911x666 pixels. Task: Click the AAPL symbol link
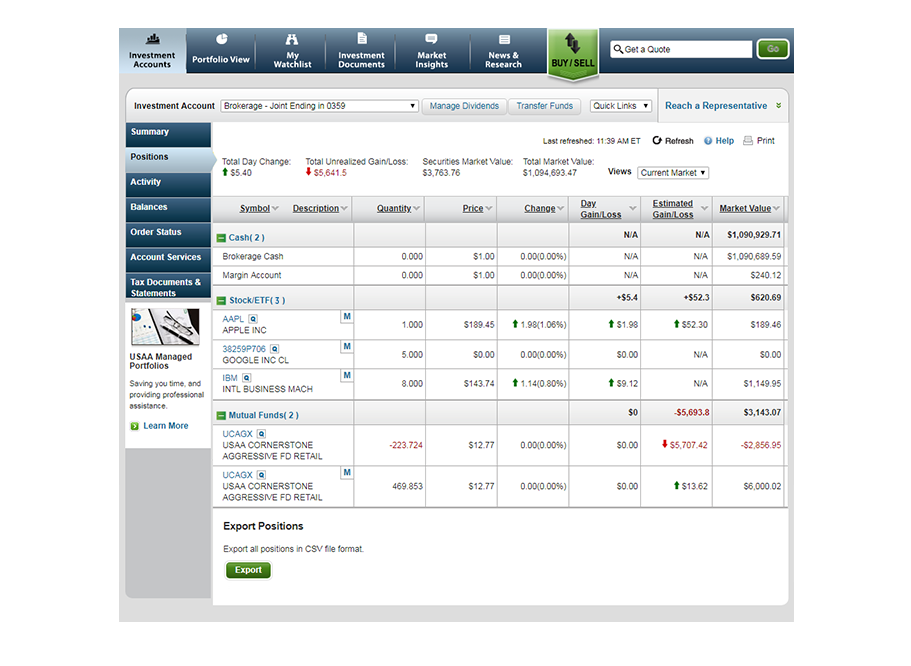[x=233, y=319]
